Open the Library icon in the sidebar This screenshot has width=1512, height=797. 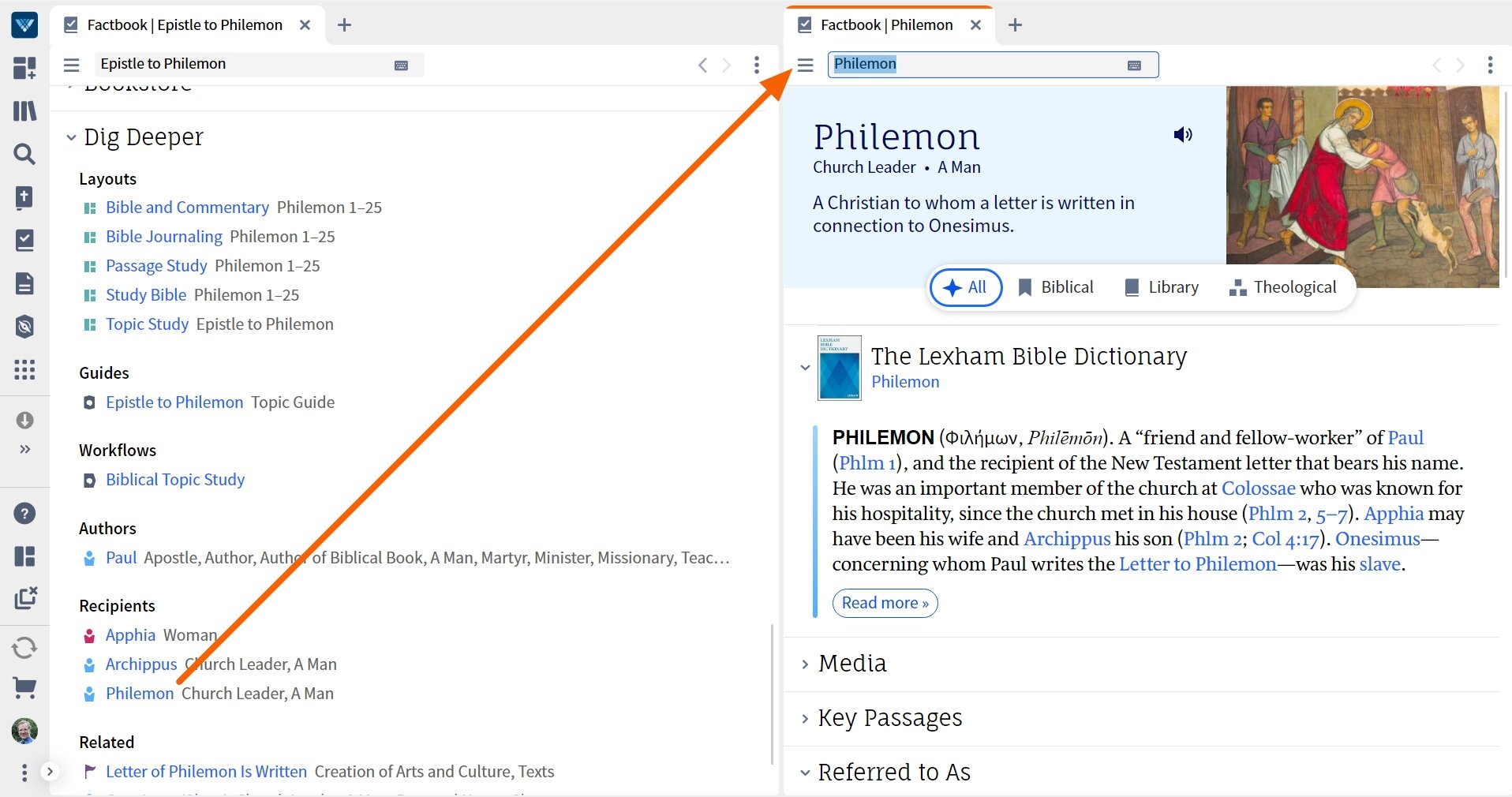point(24,110)
